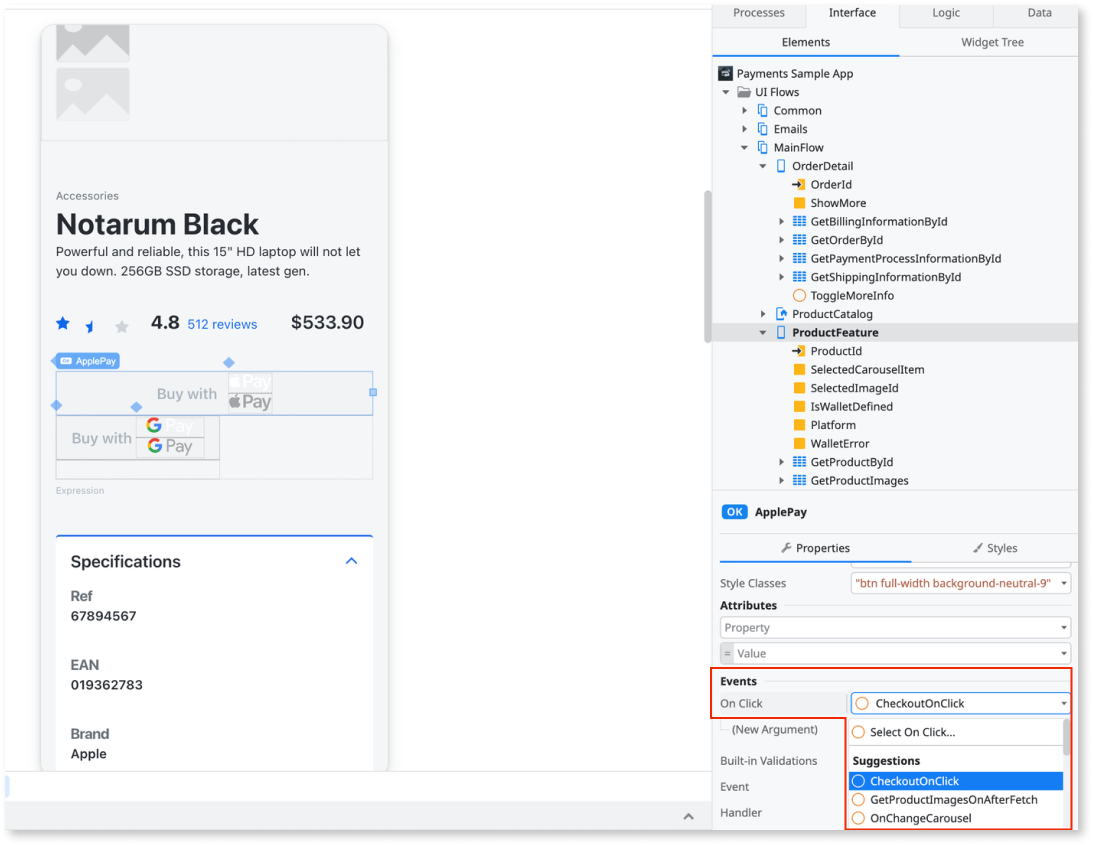Switch to the Styles tab
The image size is (1093, 845).
[995, 548]
